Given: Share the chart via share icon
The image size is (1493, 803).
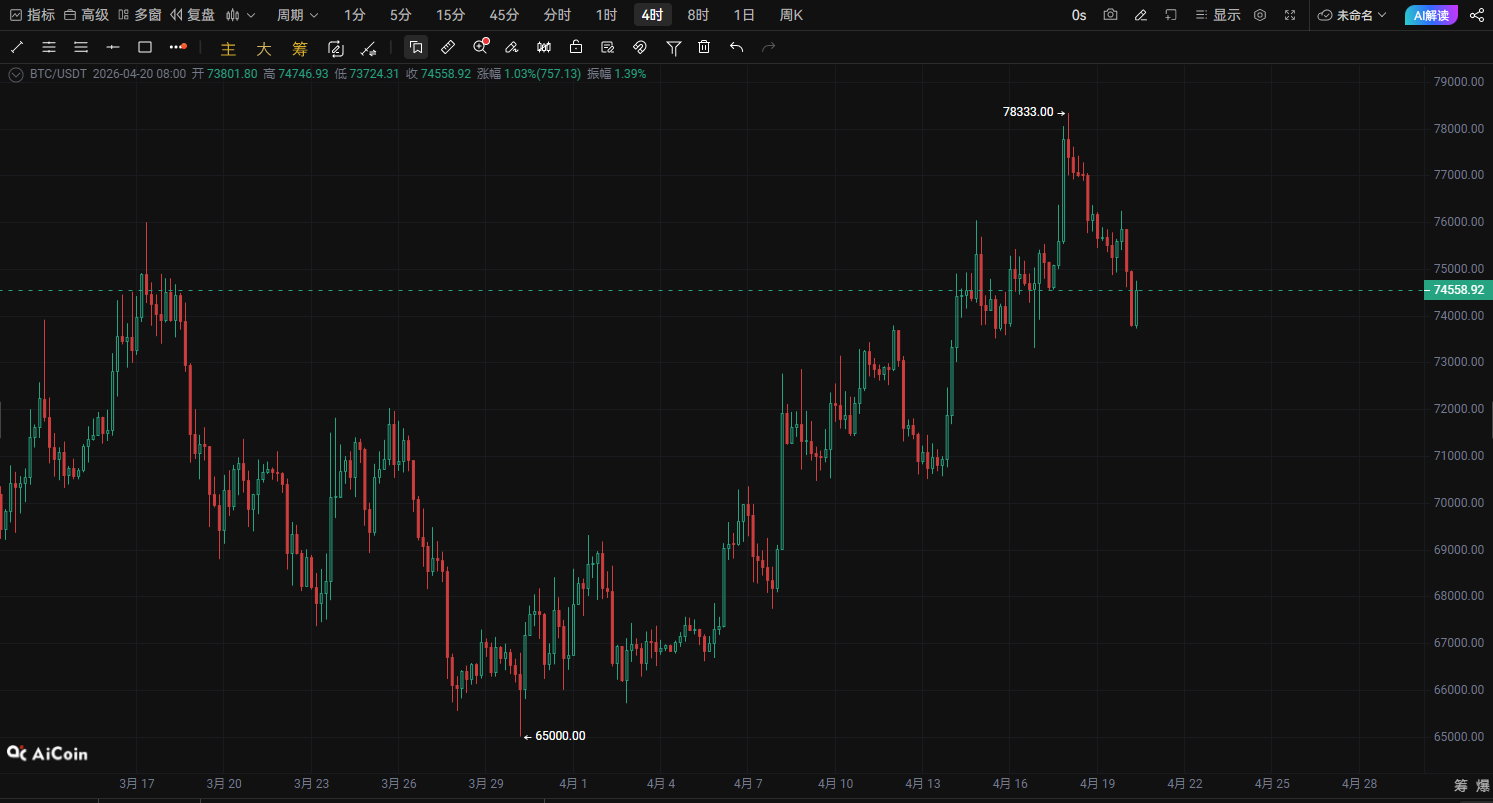Looking at the screenshot, I should [1477, 15].
